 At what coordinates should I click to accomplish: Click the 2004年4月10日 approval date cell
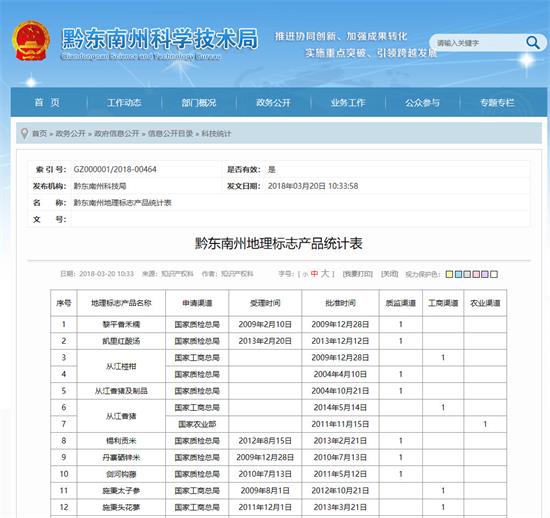[x=340, y=374]
